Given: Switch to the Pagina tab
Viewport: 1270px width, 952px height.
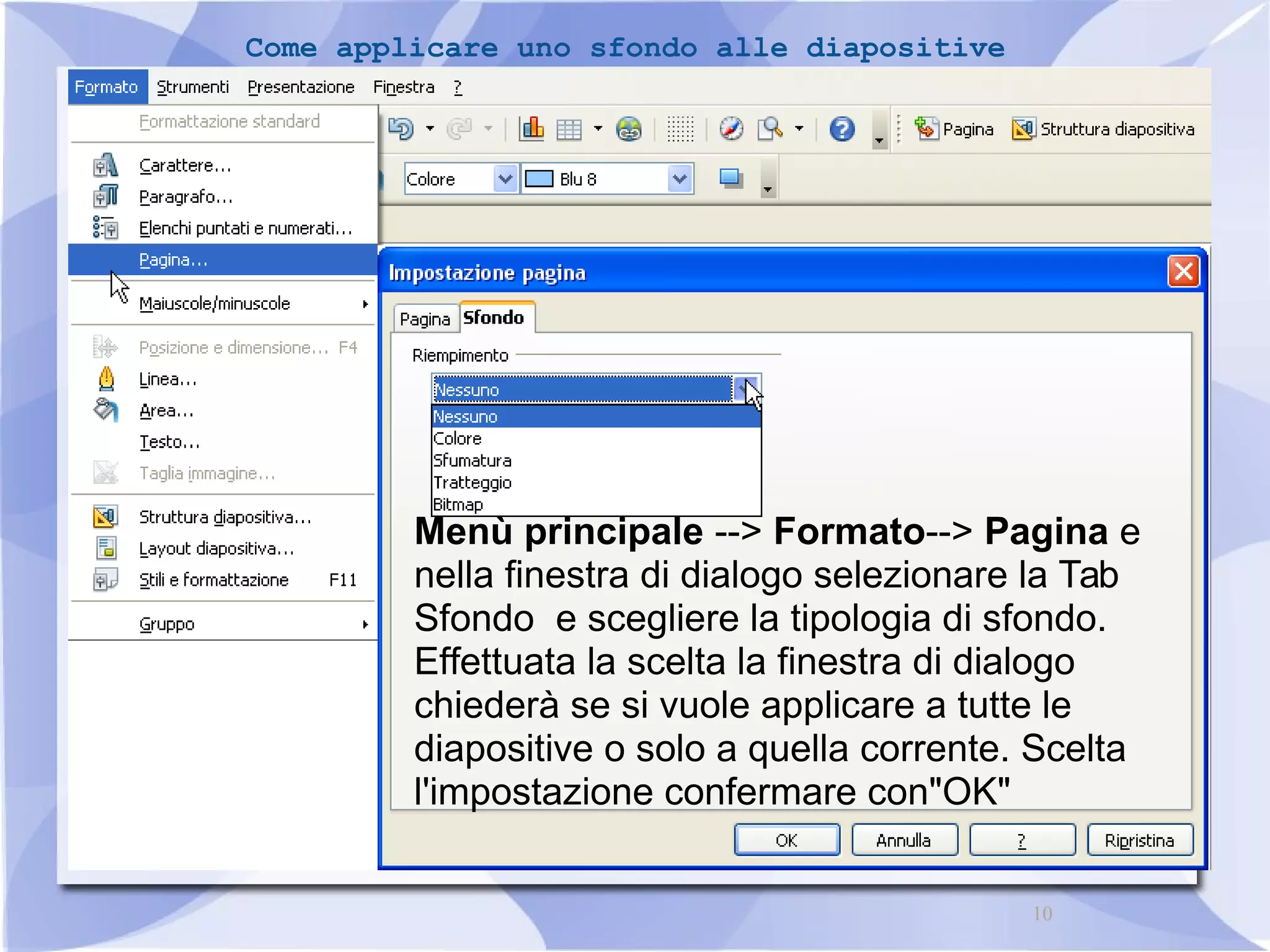Looking at the screenshot, I should coord(425,319).
